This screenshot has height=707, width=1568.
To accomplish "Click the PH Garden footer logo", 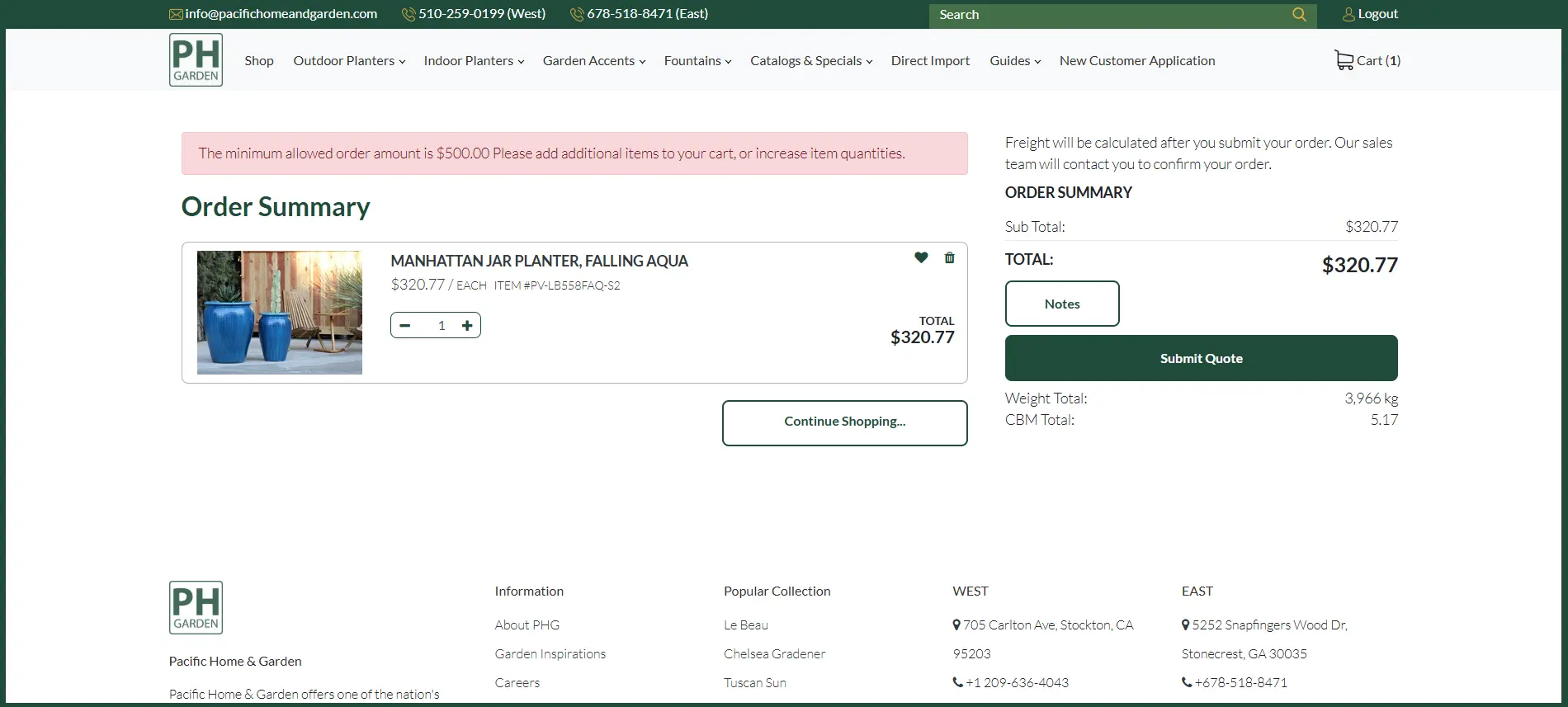I will (x=196, y=607).
